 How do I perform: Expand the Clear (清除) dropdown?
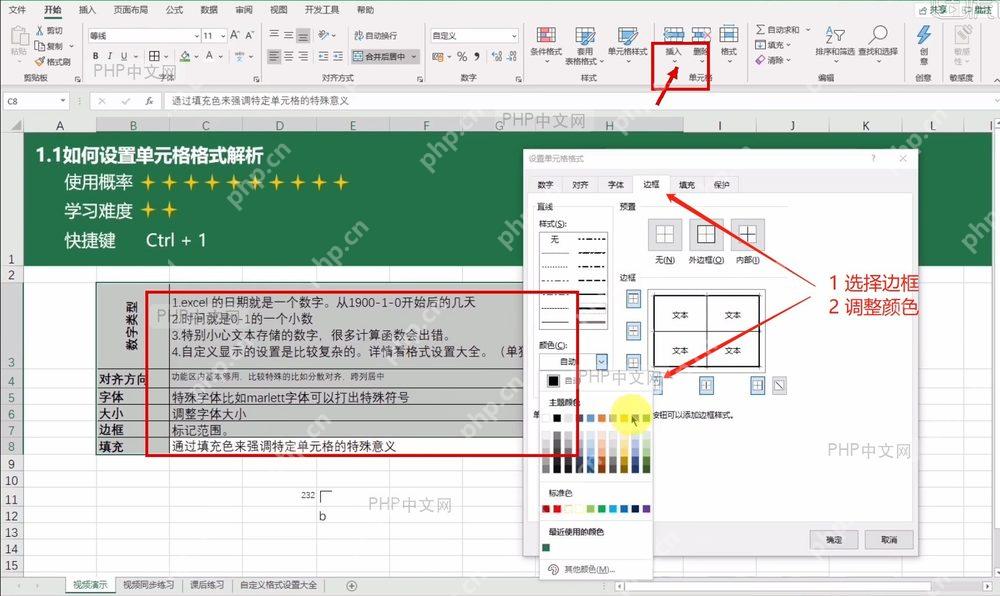[788, 61]
